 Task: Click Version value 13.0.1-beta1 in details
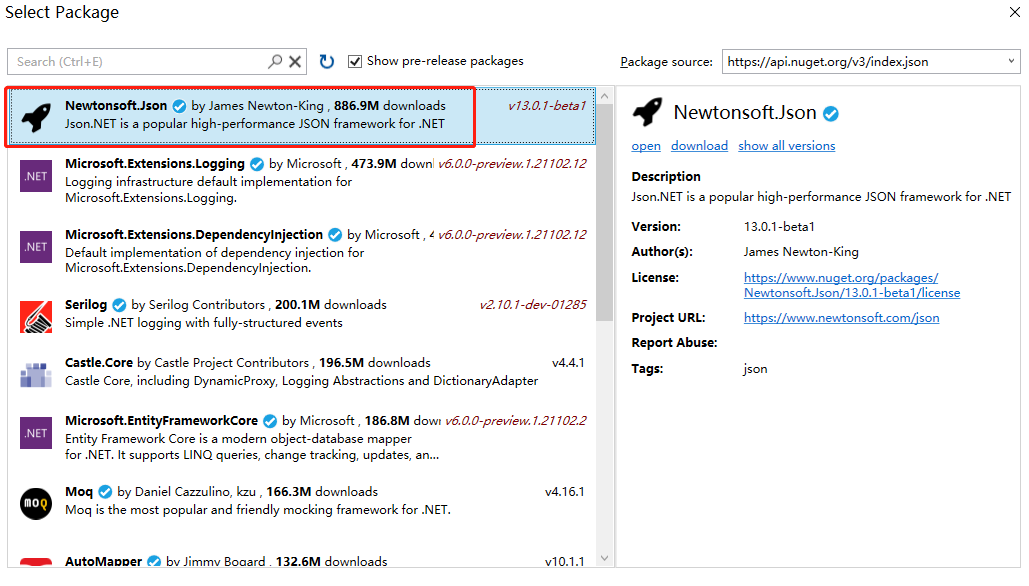(779, 226)
